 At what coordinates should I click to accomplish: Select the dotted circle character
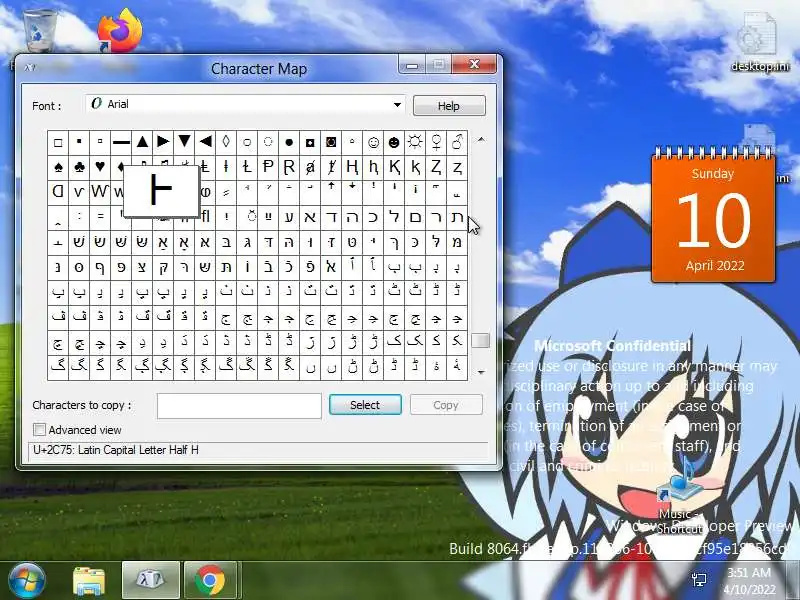point(268,142)
